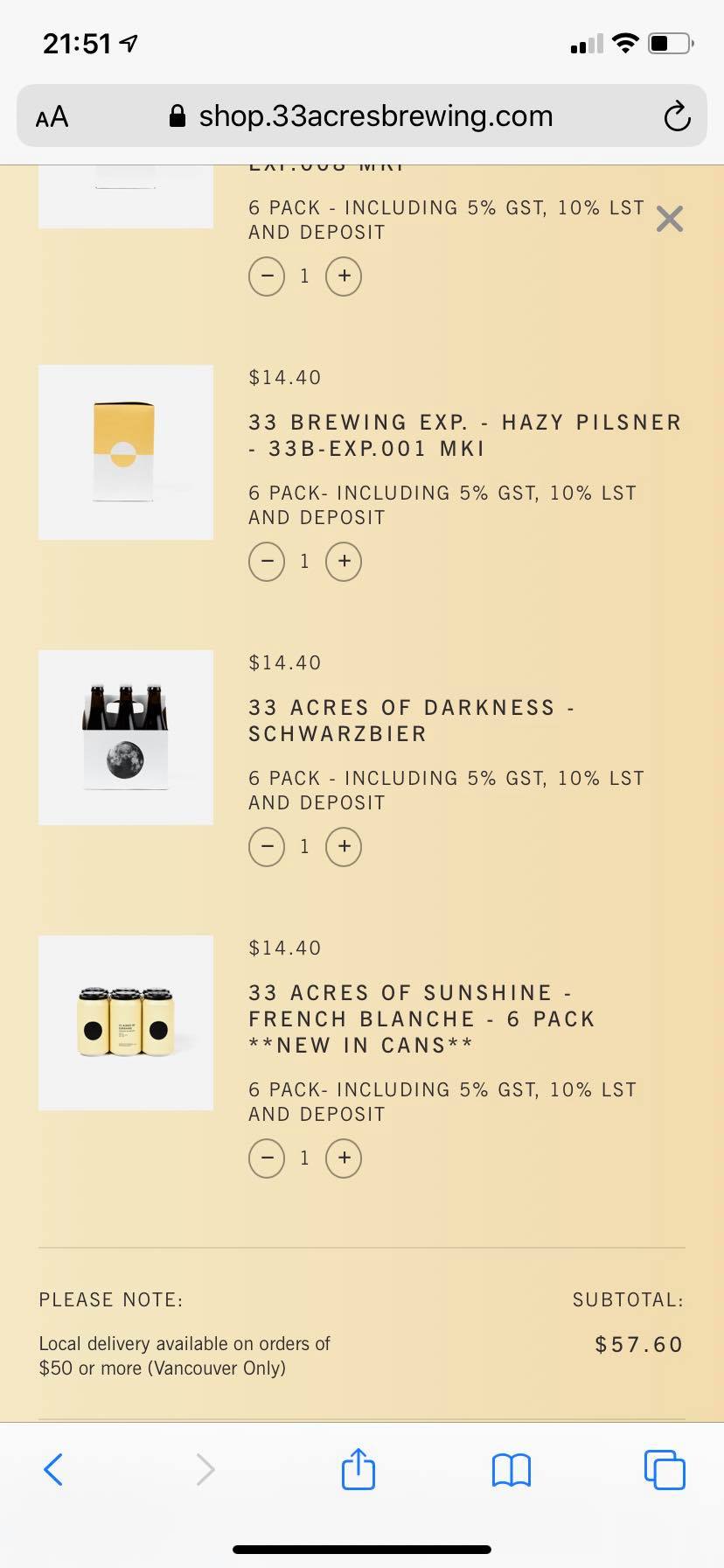
Task: Increase Schwarzbier quantity with plus button
Action: 344,846
